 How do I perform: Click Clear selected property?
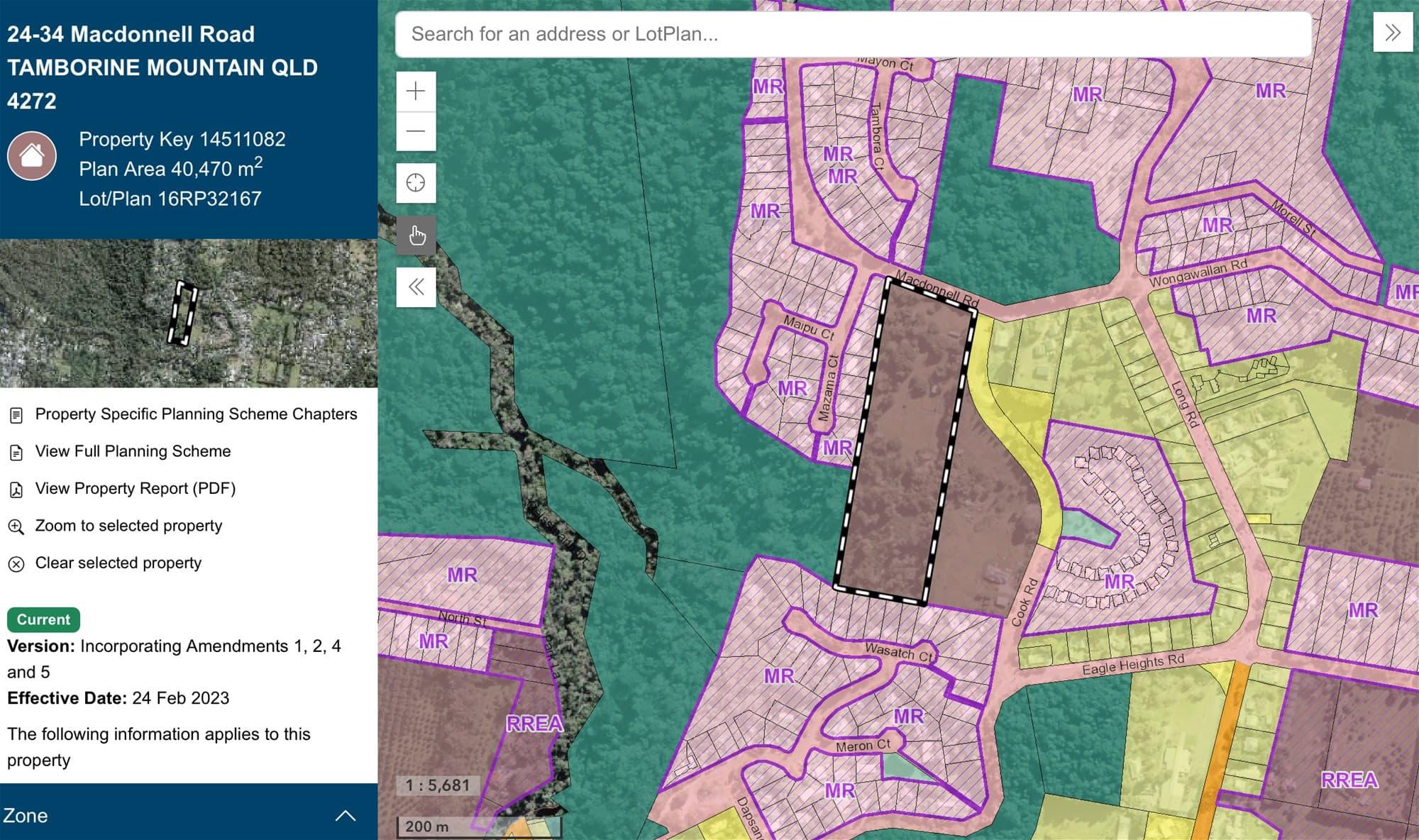[x=118, y=563]
